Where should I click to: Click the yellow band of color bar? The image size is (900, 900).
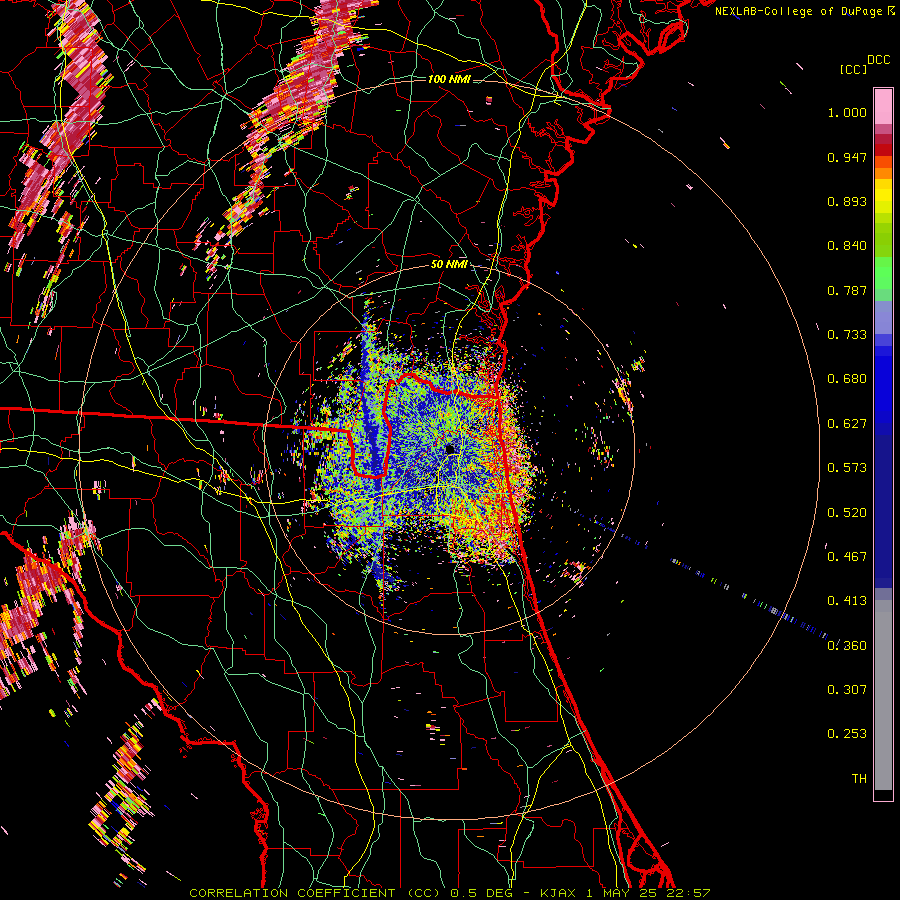pos(883,196)
